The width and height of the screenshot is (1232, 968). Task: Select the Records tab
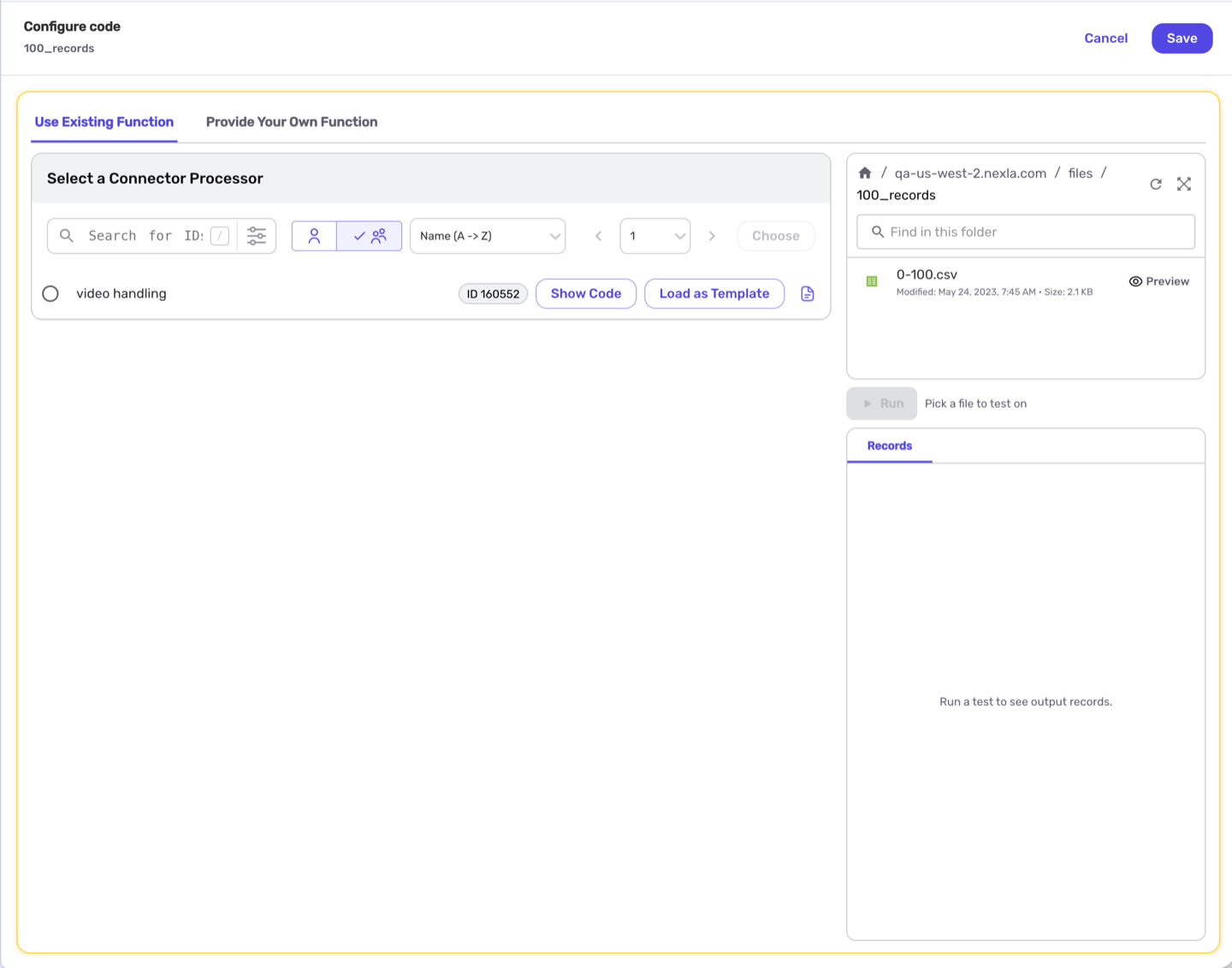pyautogui.click(x=890, y=446)
